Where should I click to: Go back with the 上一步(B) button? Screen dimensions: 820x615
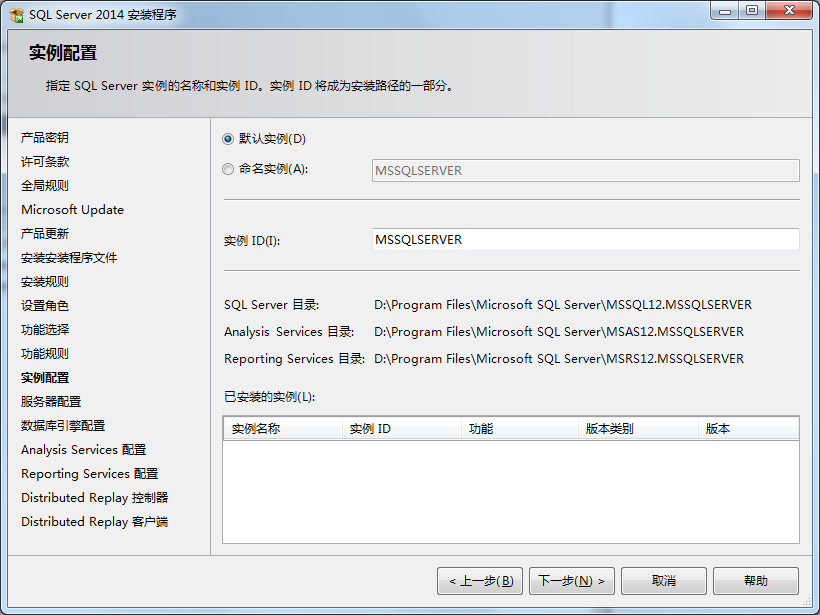coord(480,581)
